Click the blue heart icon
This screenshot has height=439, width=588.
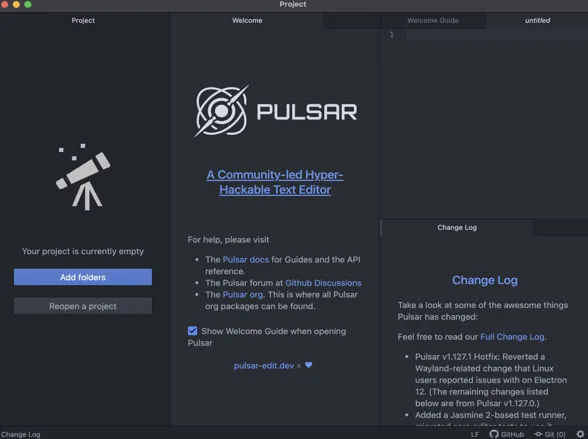(309, 365)
